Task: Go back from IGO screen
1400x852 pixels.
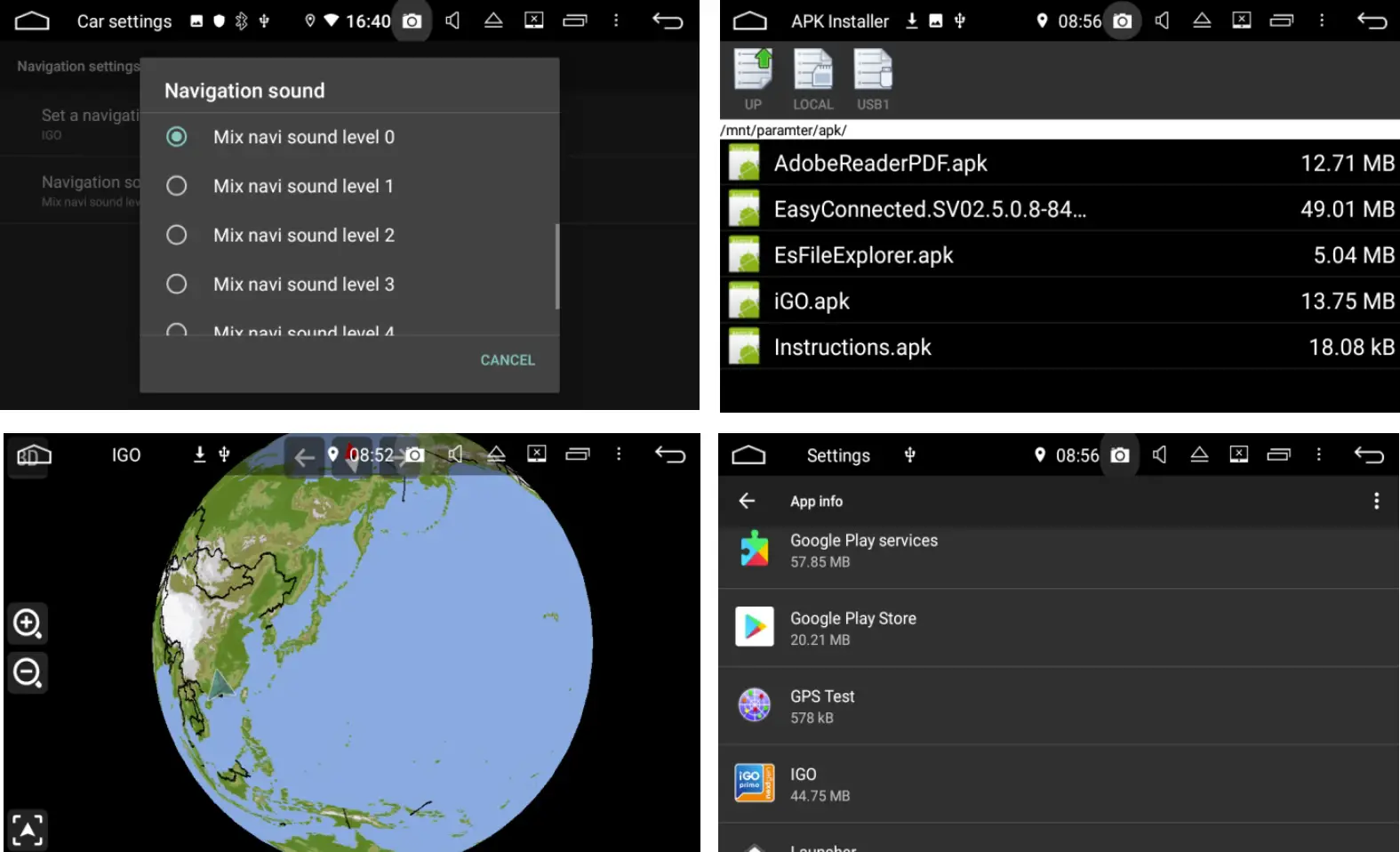Action: pos(670,454)
